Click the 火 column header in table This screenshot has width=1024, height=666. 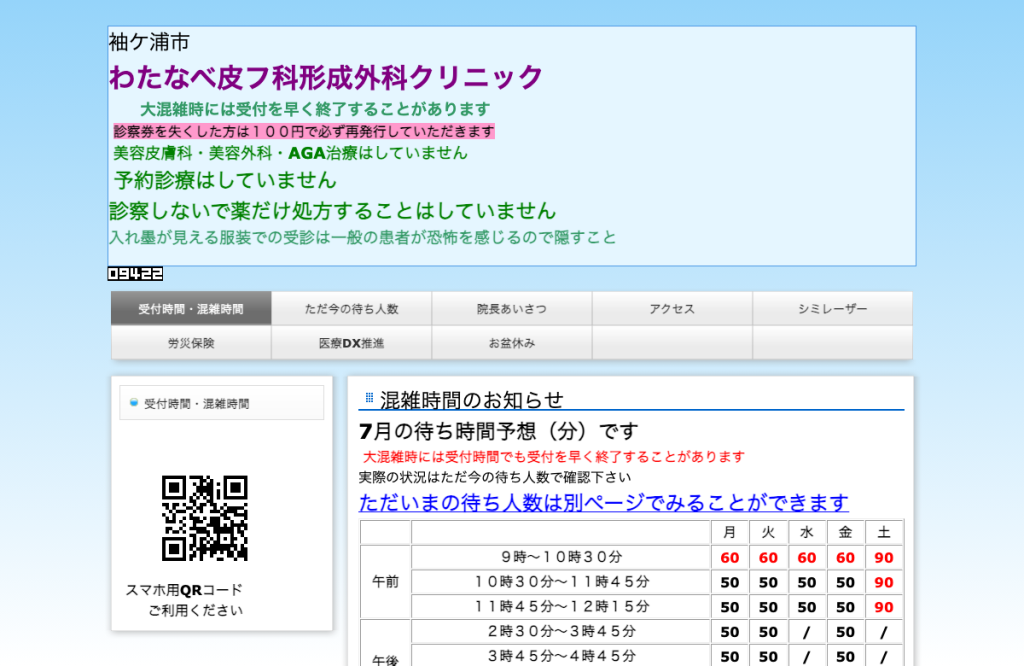(x=768, y=532)
